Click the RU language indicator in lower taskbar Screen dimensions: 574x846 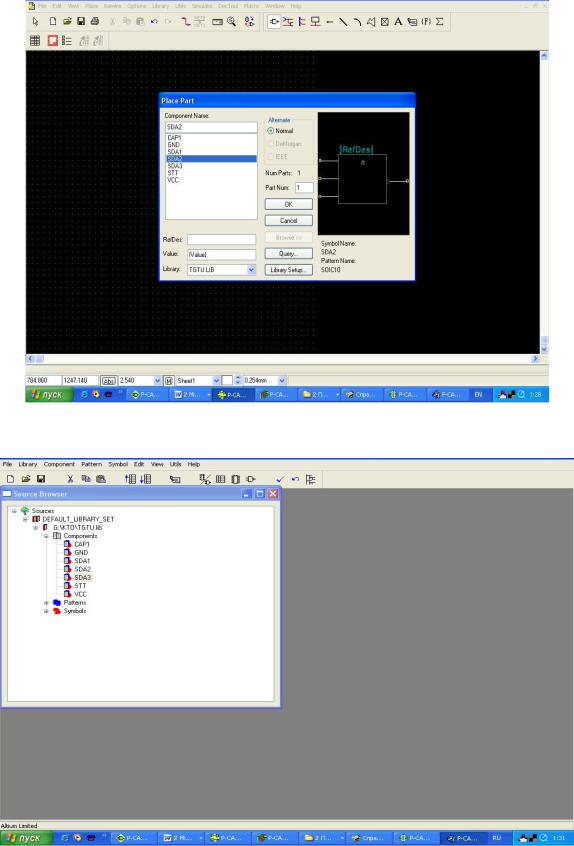coord(496,838)
